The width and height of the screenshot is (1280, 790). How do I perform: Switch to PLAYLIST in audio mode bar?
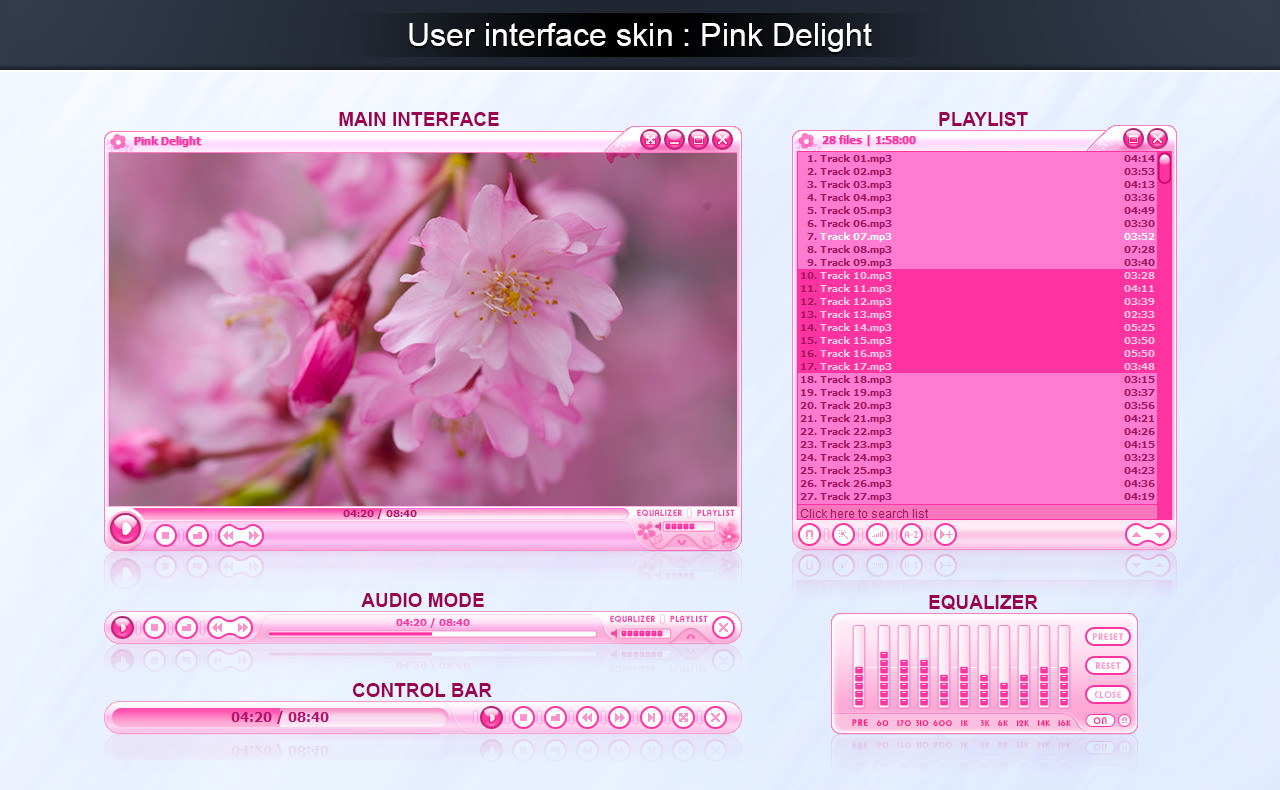pos(689,619)
